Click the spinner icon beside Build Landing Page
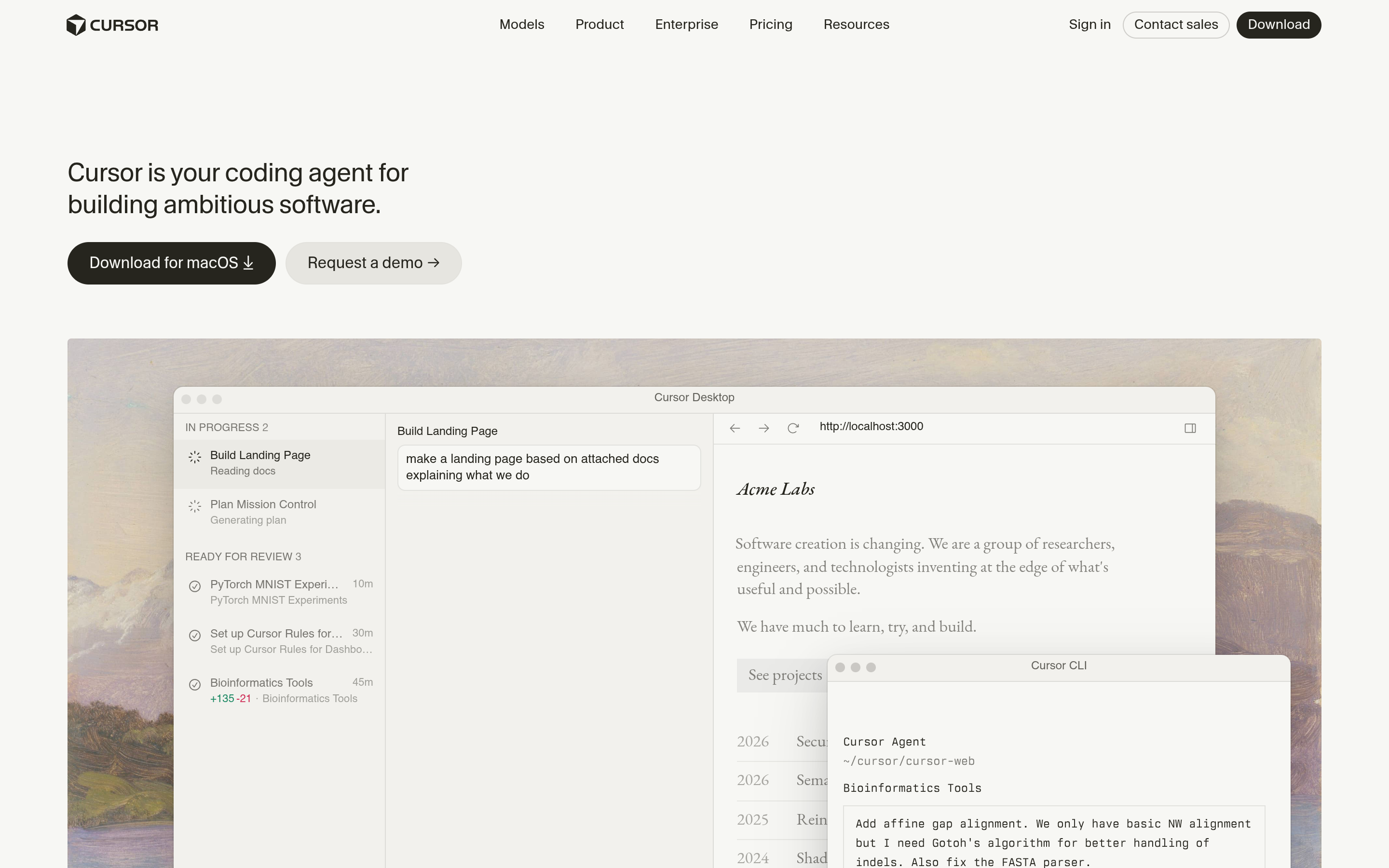The image size is (1389, 868). [x=194, y=457]
